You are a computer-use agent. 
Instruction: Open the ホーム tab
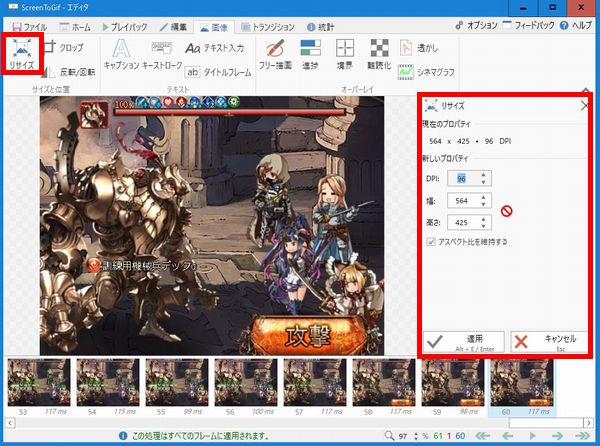pyautogui.click(x=75, y=27)
